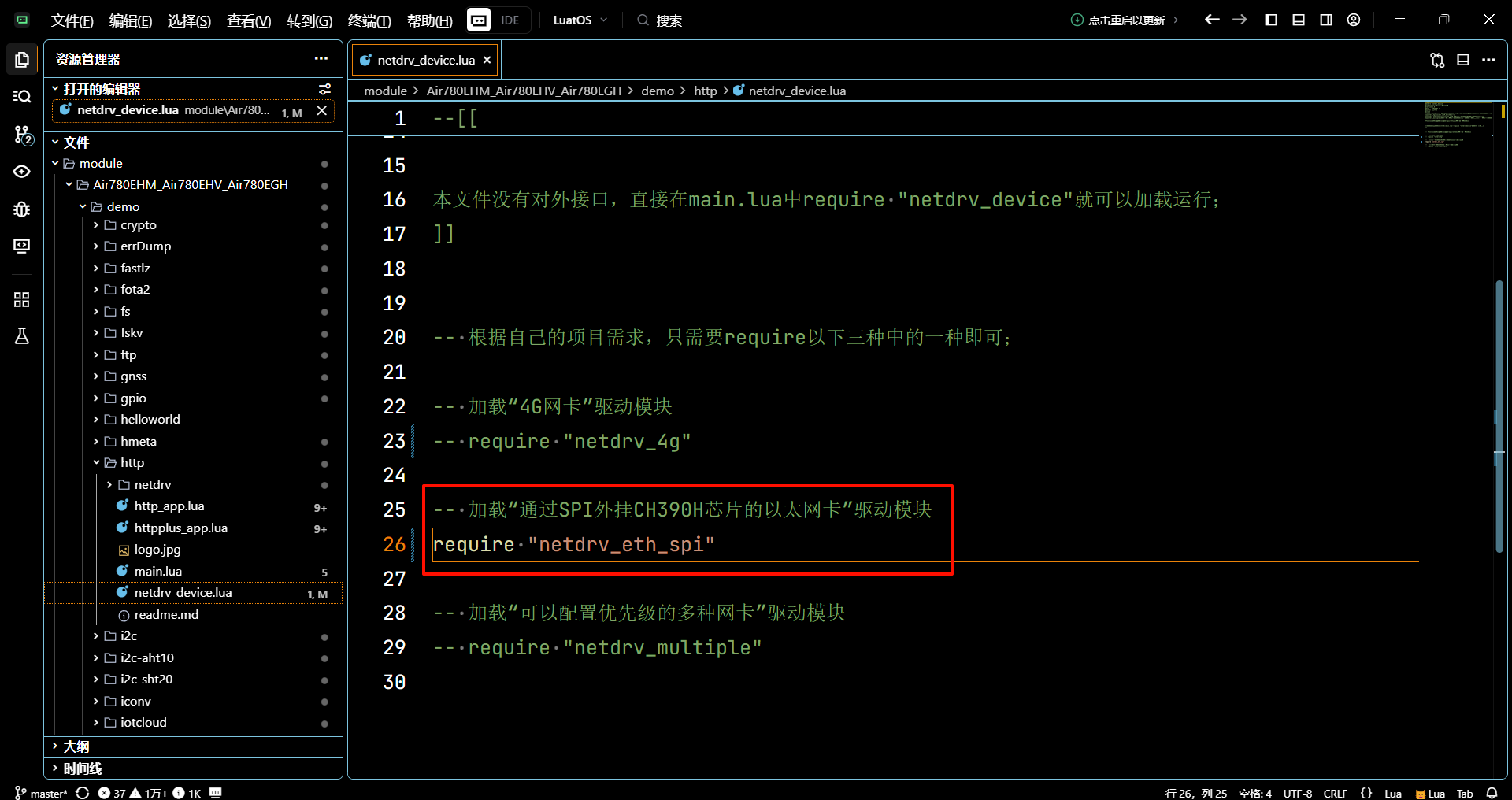The image size is (1512, 800).
Task: Toggle the secondary sidebar layout button
Action: coord(1326,20)
